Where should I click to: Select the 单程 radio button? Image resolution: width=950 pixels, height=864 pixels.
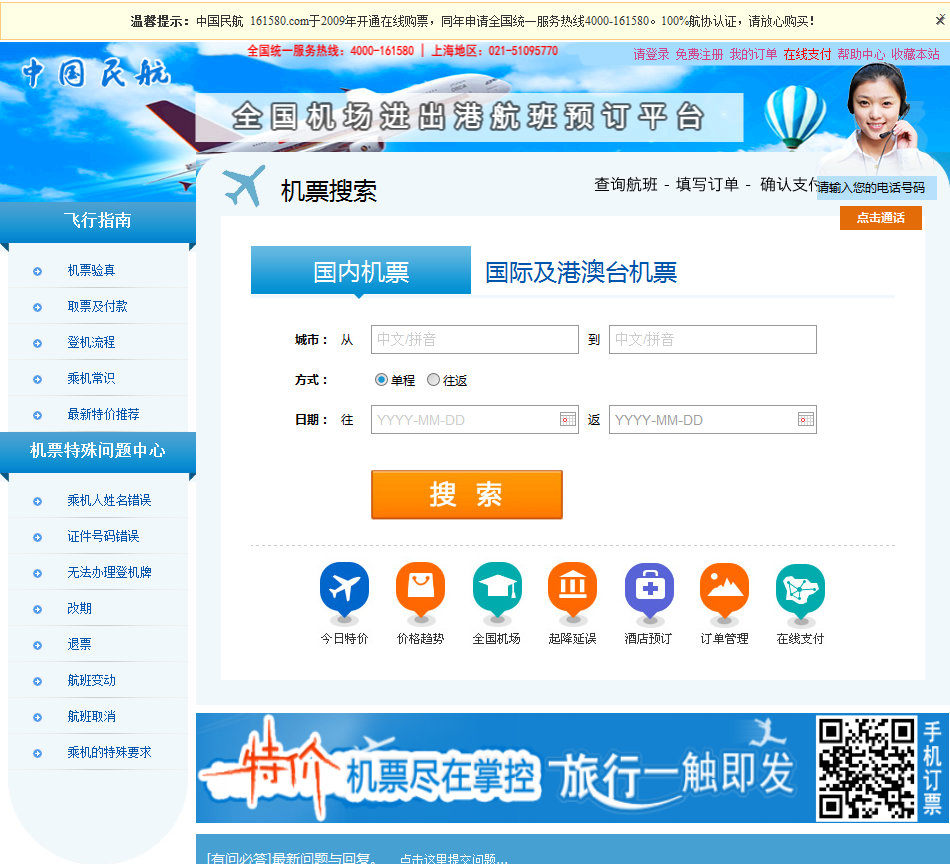(381, 380)
